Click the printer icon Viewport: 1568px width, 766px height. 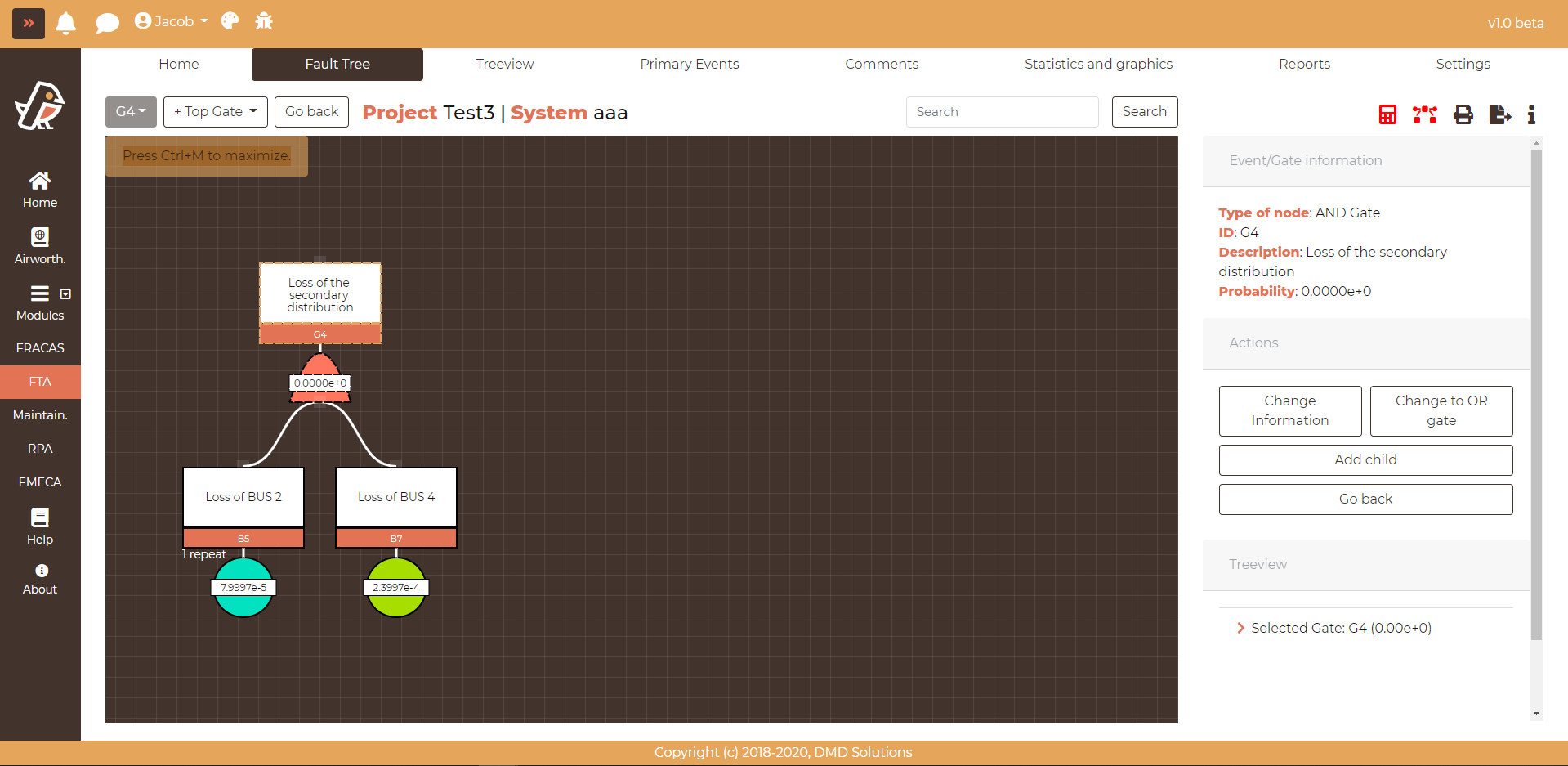pos(1463,114)
